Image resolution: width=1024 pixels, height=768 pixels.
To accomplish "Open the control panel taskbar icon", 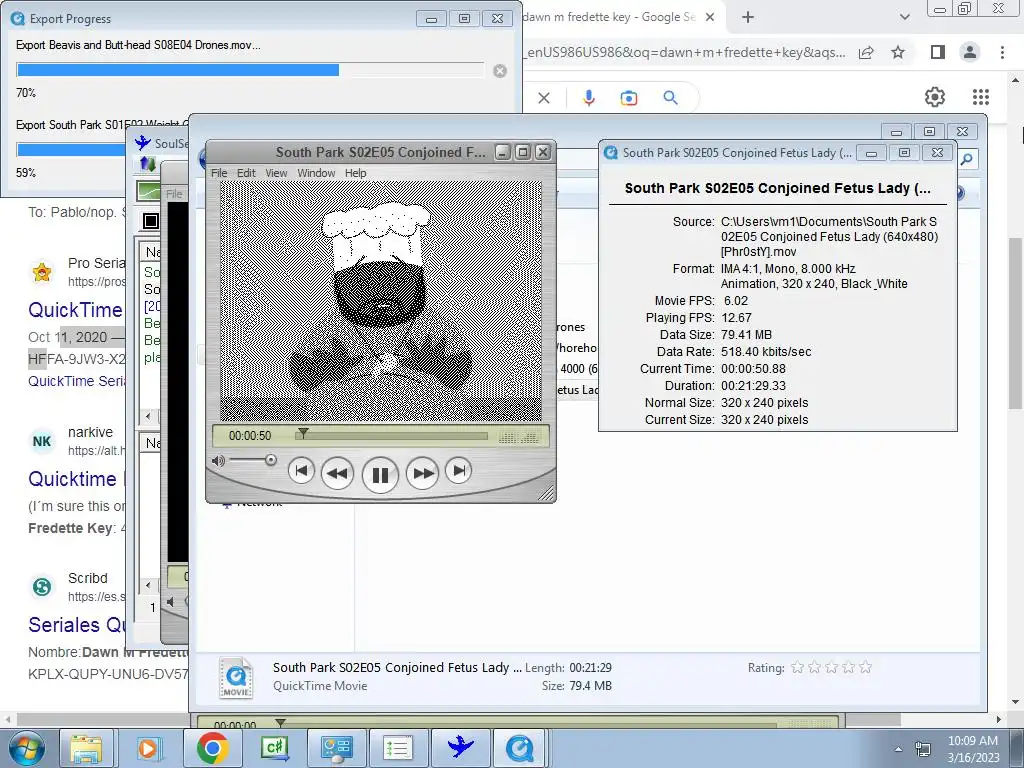I will [336, 748].
